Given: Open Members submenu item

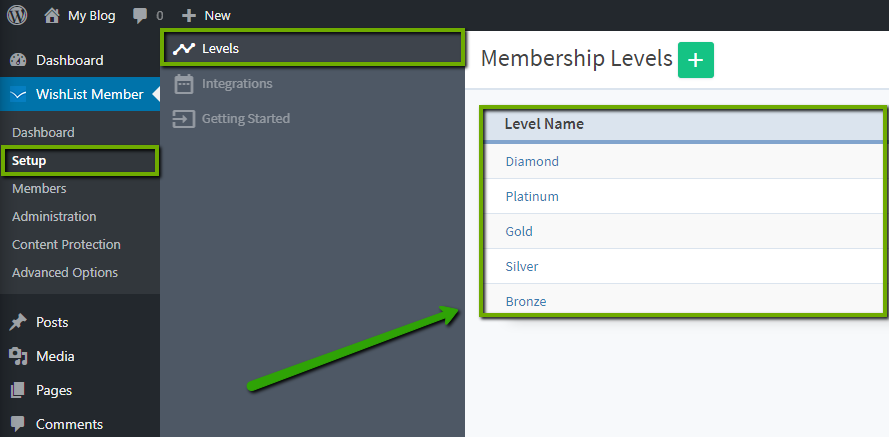Looking at the screenshot, I should 39,188.
